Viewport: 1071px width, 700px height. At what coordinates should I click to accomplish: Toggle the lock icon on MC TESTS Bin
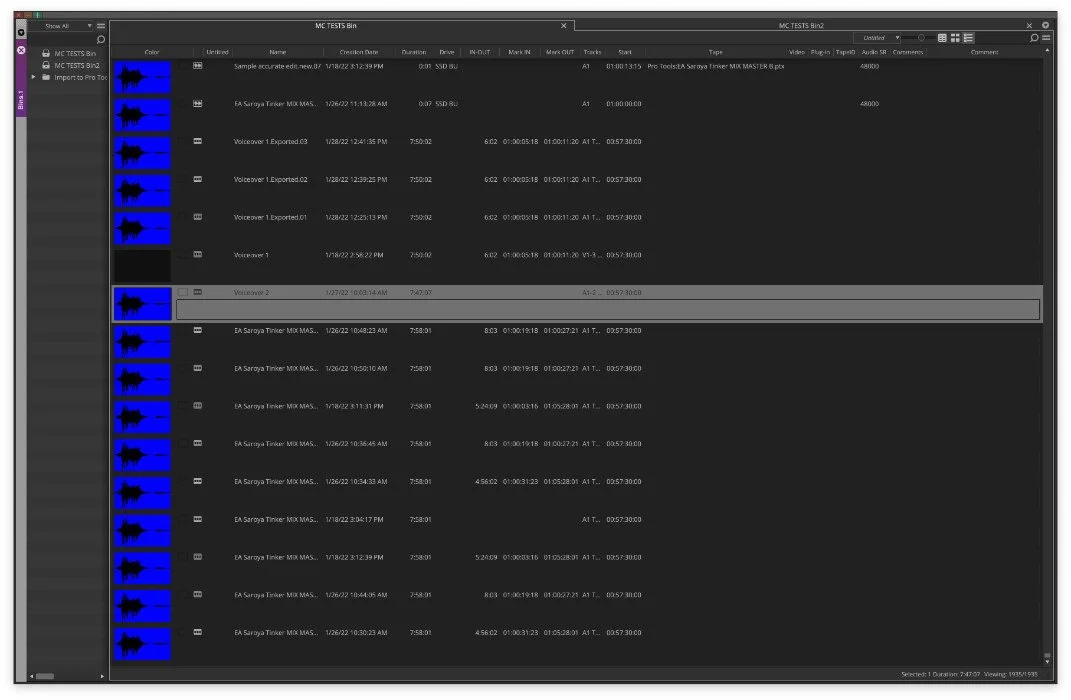tap(46, 53)
